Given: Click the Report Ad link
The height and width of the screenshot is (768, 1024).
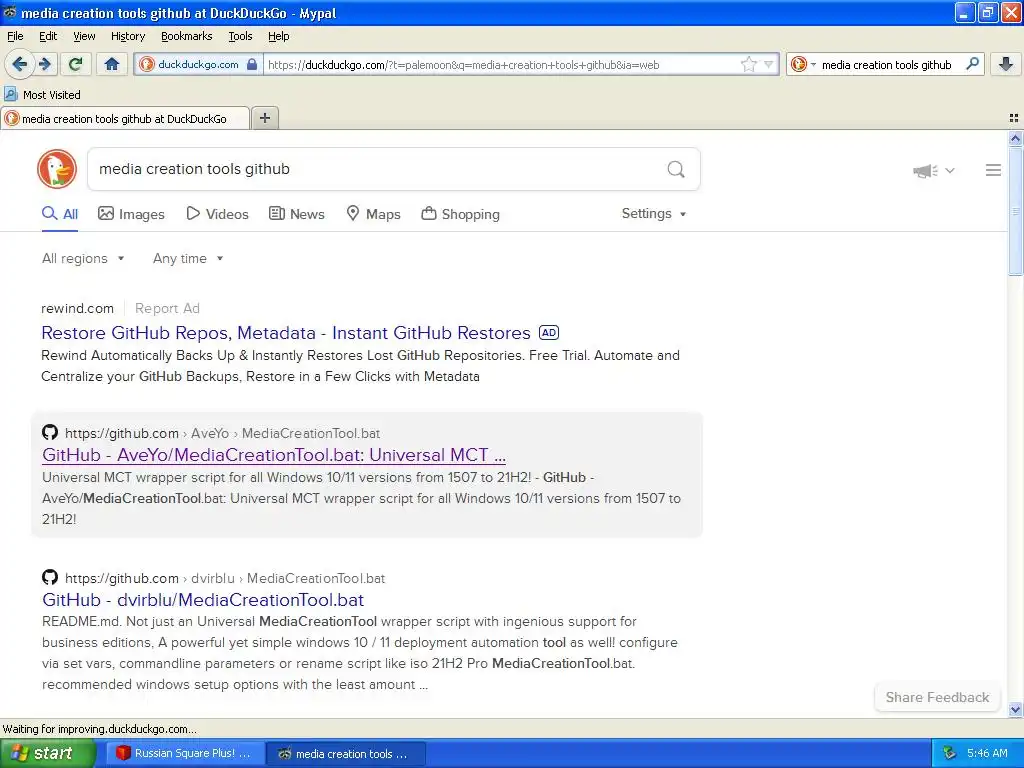Looking at the screenshot, I should [x=167, y=308].
